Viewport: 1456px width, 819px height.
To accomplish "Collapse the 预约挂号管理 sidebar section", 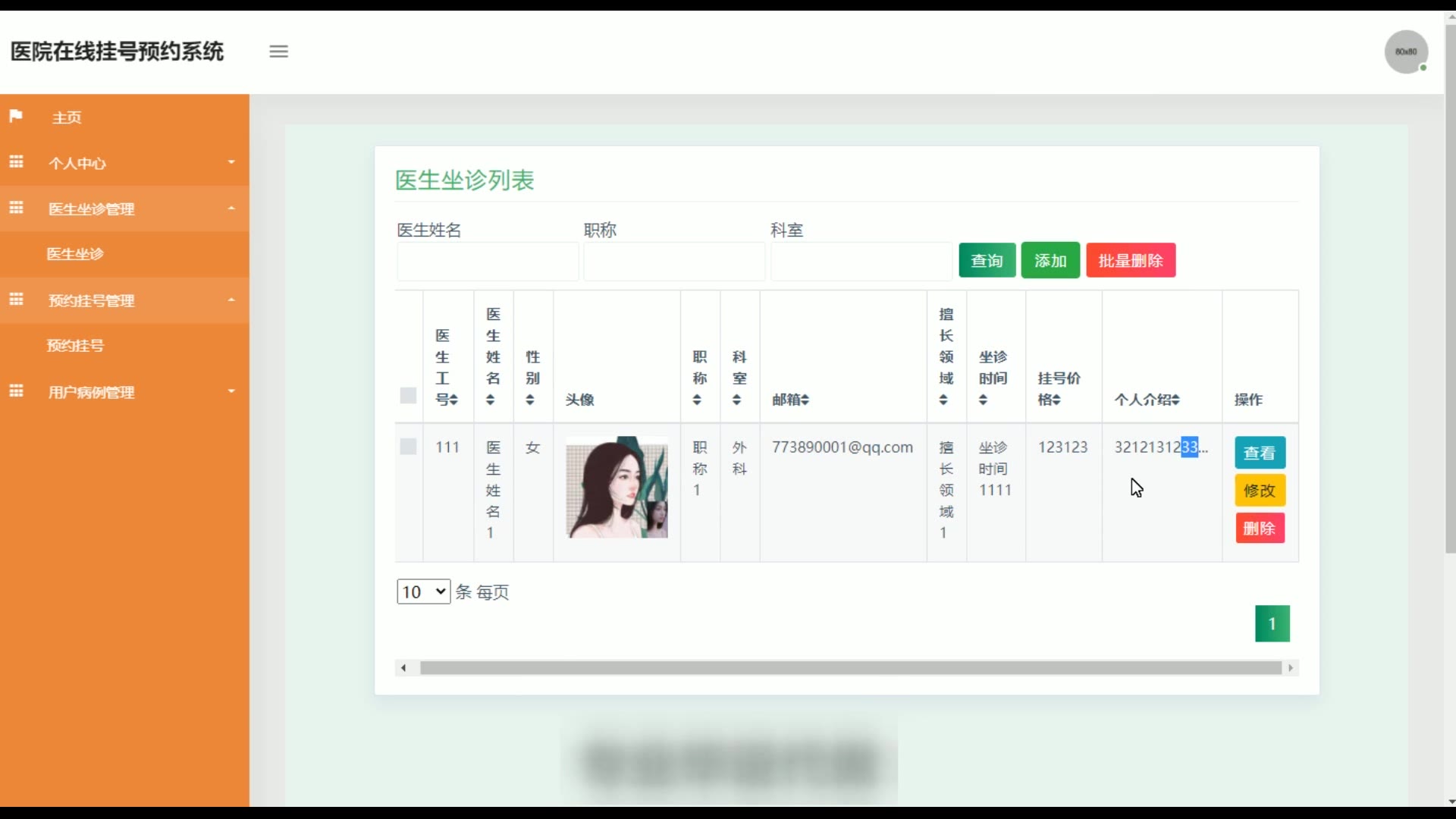I will 125,300.
